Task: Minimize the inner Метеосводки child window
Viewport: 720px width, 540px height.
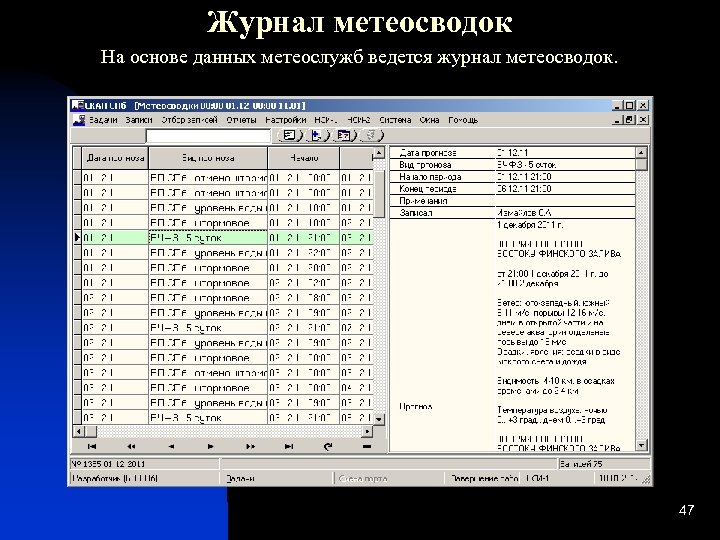Action: click(618, 120)
